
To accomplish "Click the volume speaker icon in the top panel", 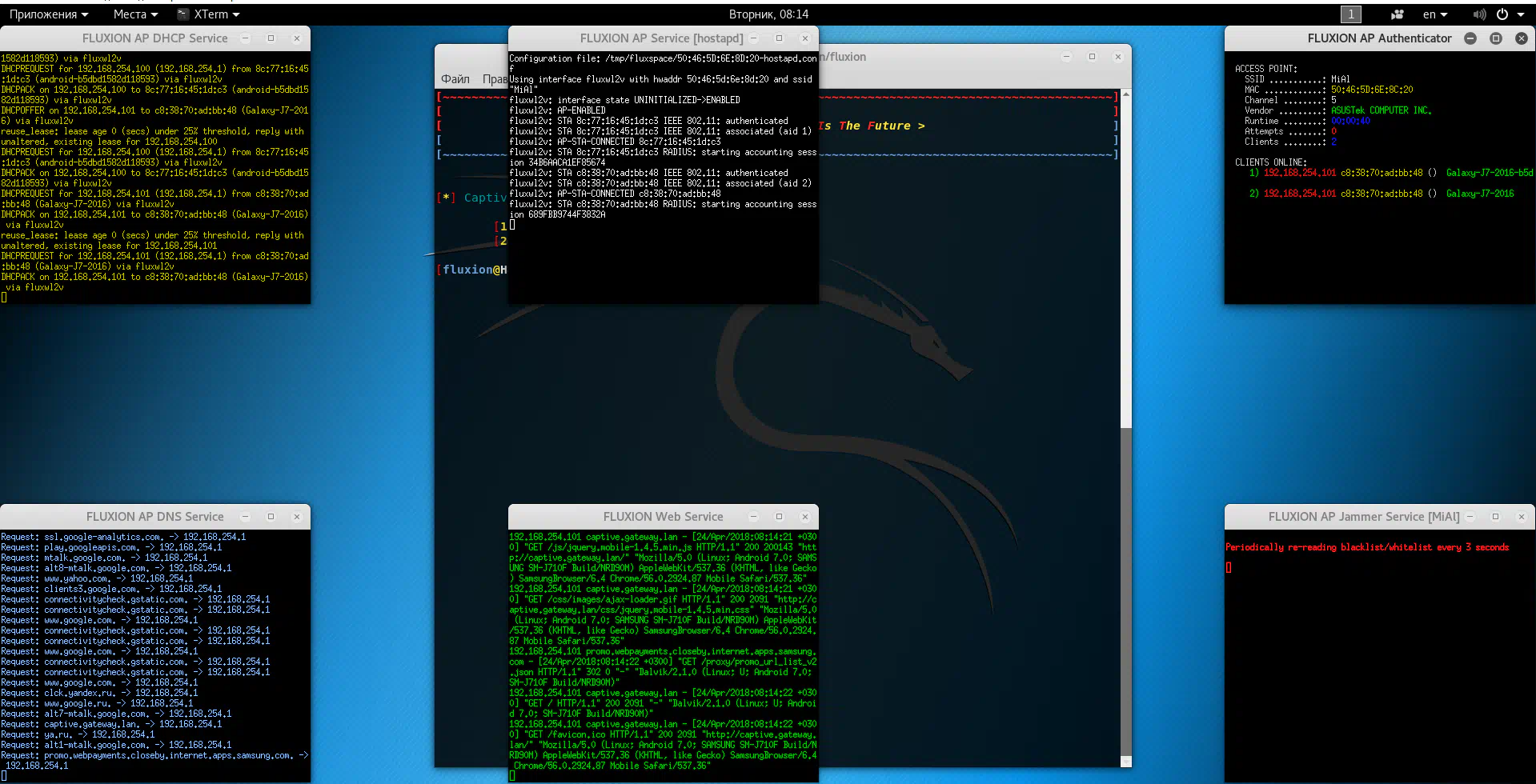I will tap(1479, 14).
